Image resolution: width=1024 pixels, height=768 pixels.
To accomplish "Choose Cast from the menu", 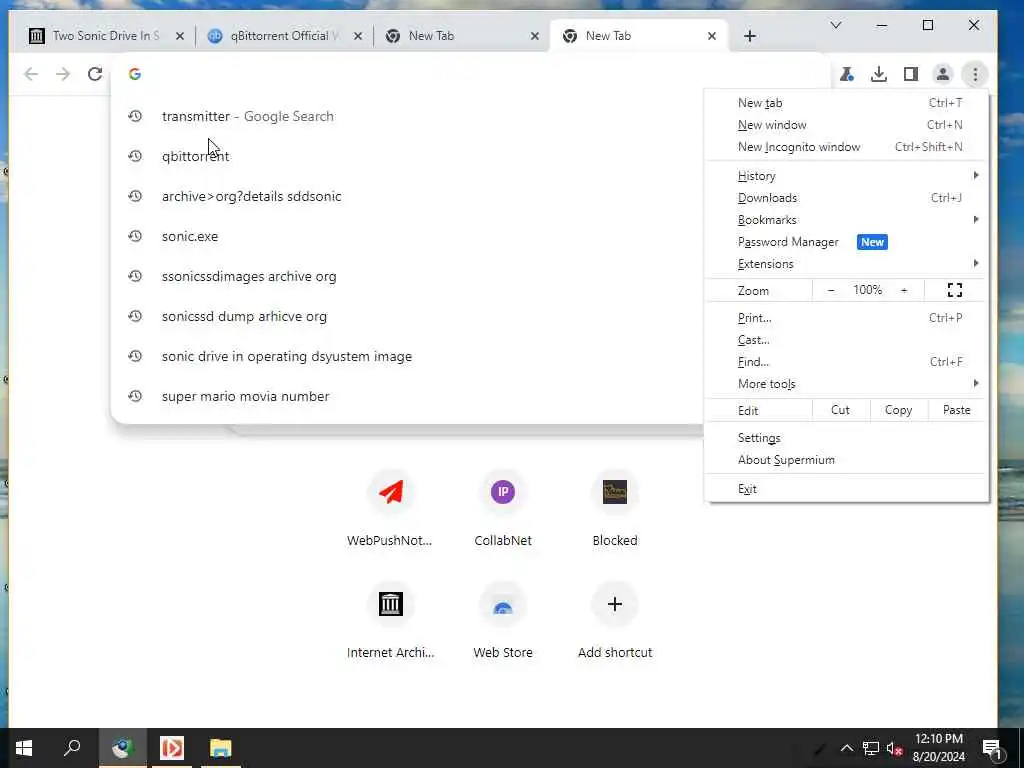I will click(x=846, y=340).
